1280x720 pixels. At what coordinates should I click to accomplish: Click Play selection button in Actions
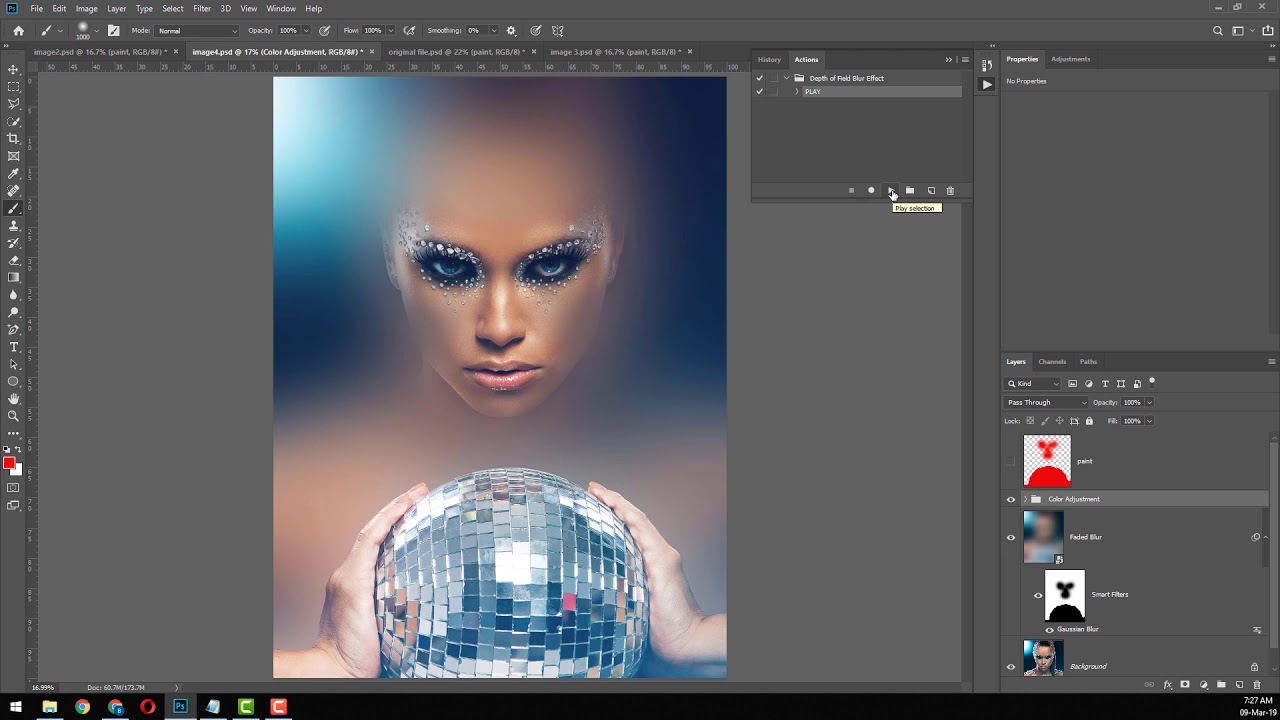891,190
